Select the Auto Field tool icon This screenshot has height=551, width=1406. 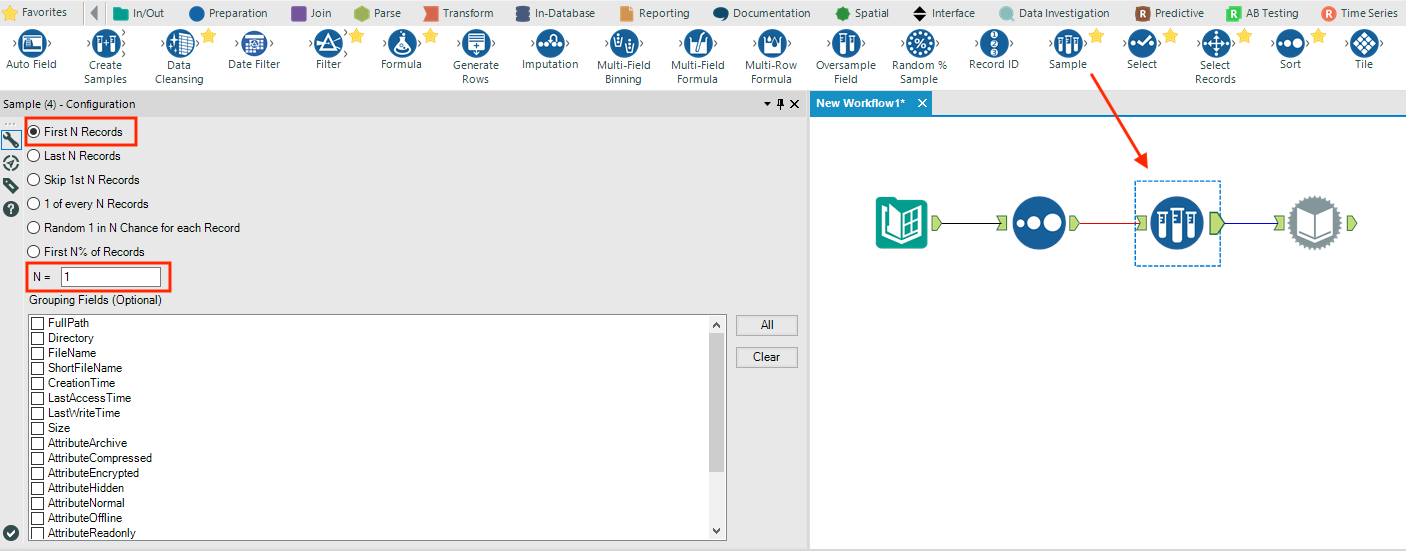point(32,42)
